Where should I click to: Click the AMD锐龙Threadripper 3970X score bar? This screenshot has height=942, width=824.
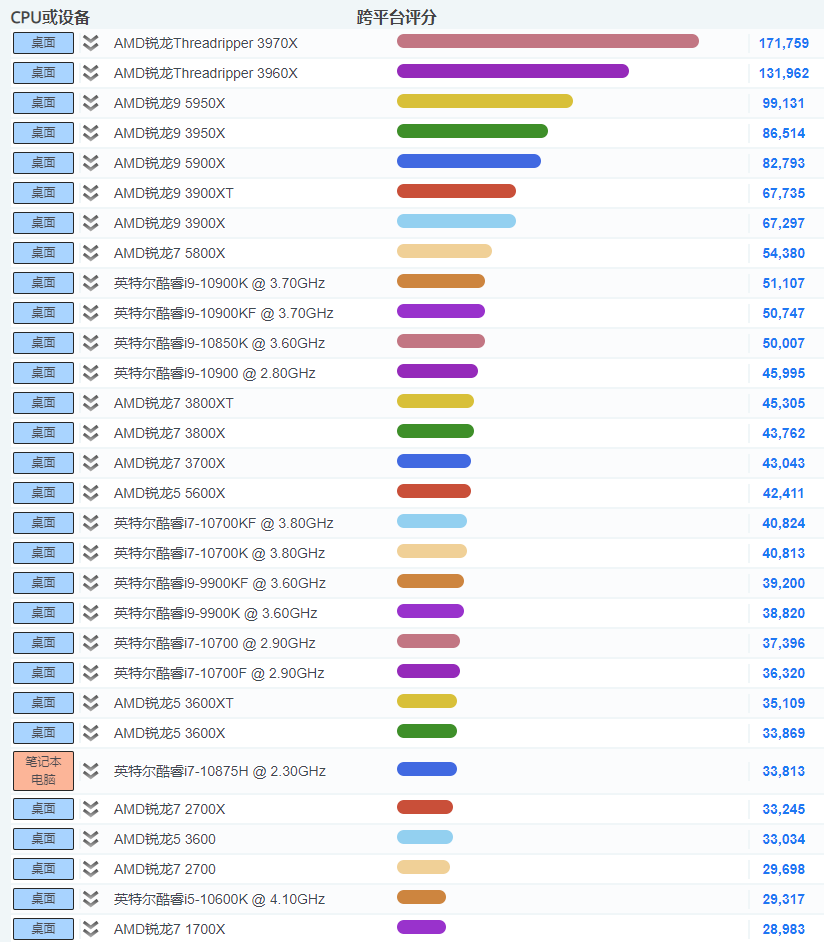coord(548,41)
